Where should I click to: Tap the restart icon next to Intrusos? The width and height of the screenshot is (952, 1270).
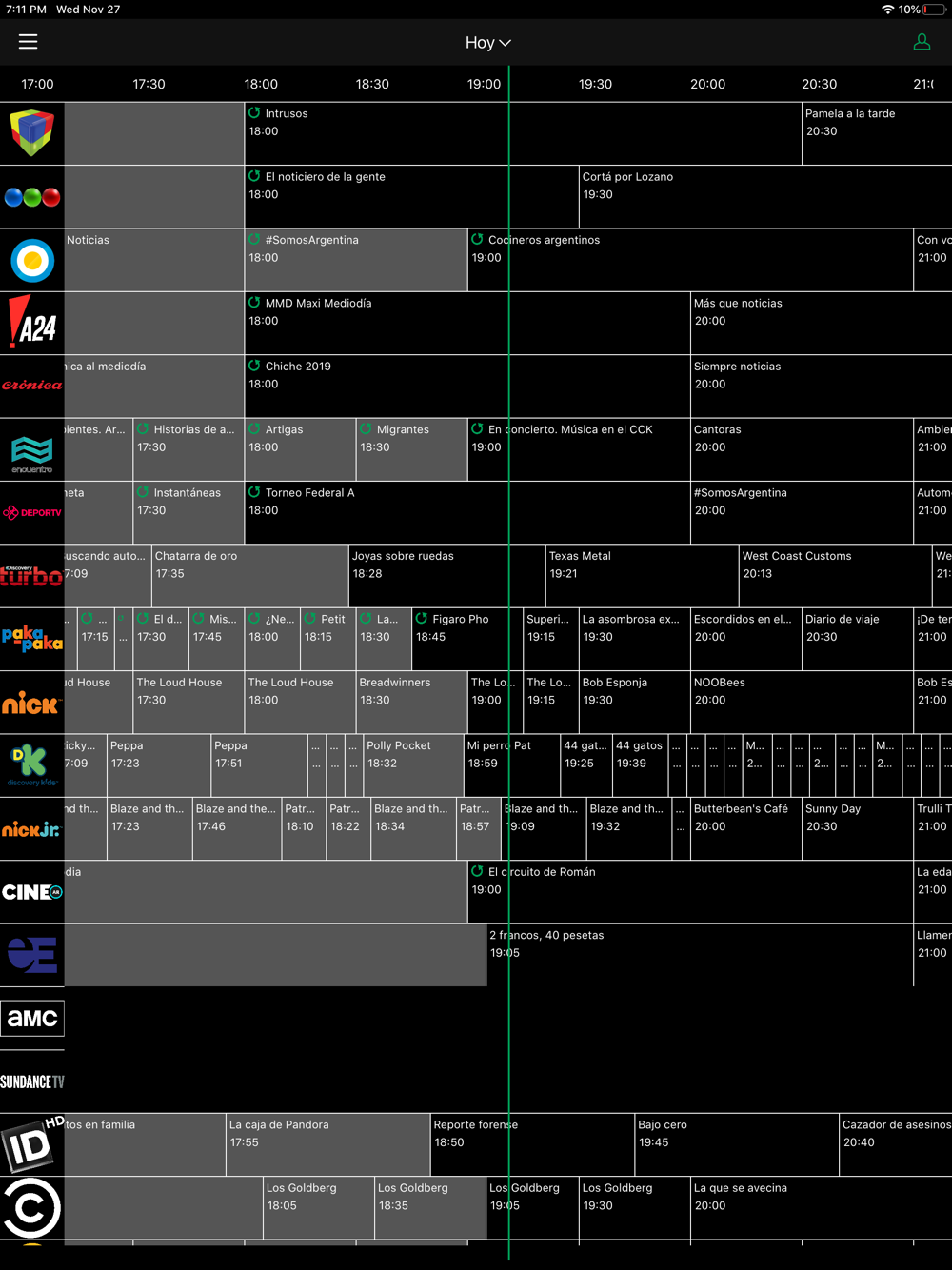pos(254,112)
